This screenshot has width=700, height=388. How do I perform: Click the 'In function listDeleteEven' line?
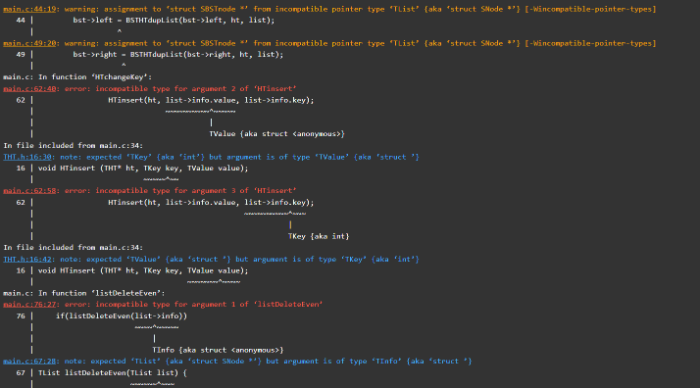84,293
